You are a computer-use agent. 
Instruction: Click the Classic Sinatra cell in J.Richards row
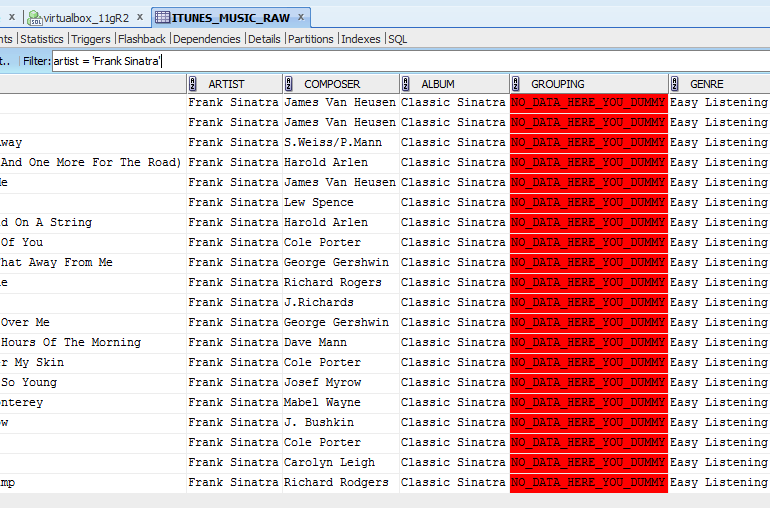click(x=454, y=303)
